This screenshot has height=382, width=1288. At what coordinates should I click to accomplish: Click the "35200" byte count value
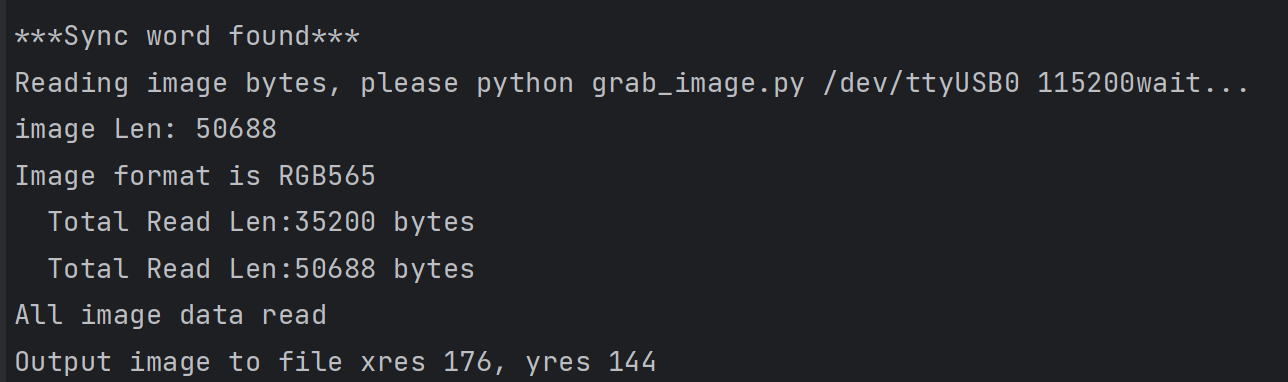click(335, 222)
